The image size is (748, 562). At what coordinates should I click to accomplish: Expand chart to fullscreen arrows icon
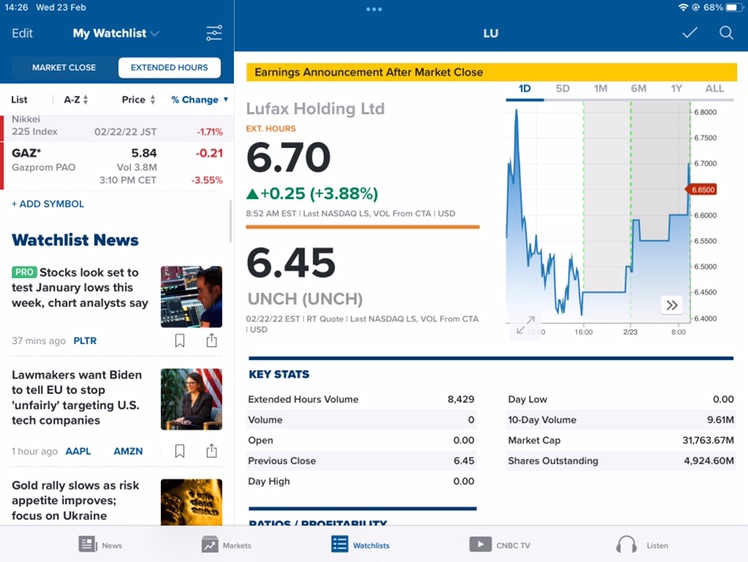pos(526,325)
